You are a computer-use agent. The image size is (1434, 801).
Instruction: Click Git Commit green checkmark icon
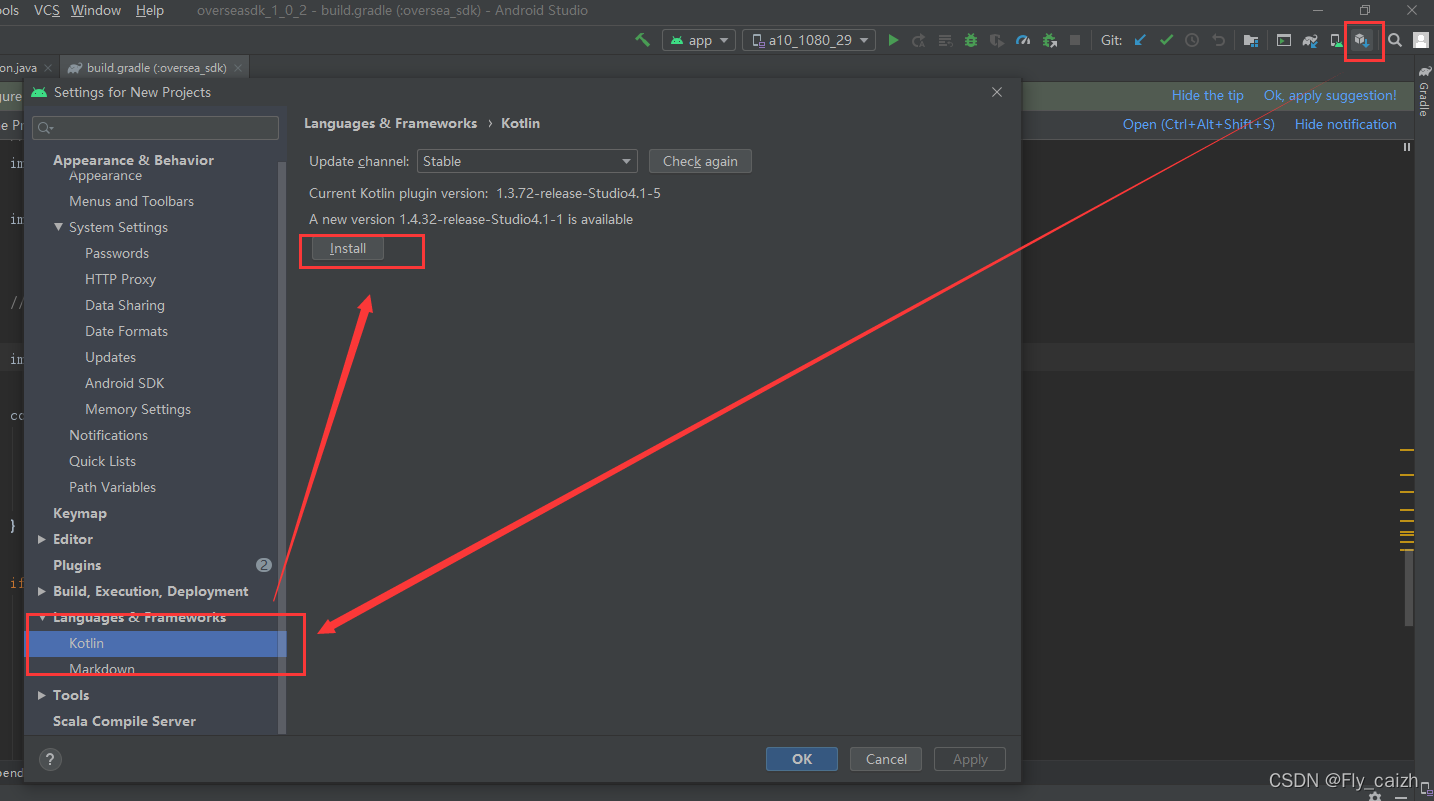coord(1166,40)
